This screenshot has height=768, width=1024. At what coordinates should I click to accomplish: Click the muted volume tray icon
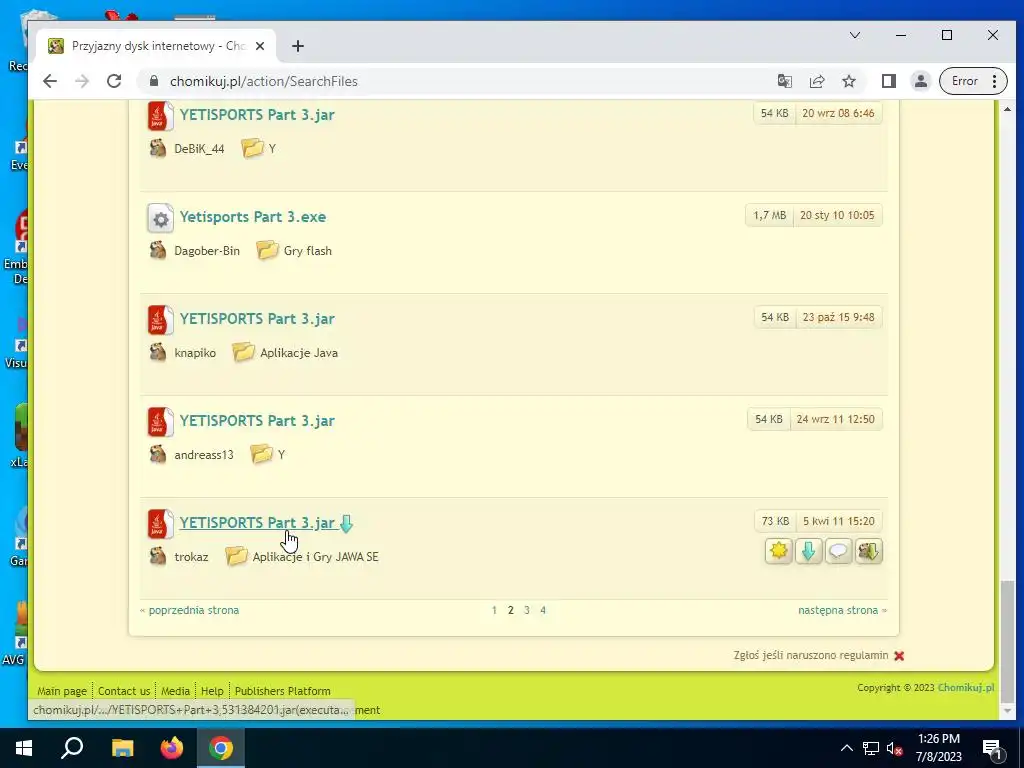click(x=894, y=748)
